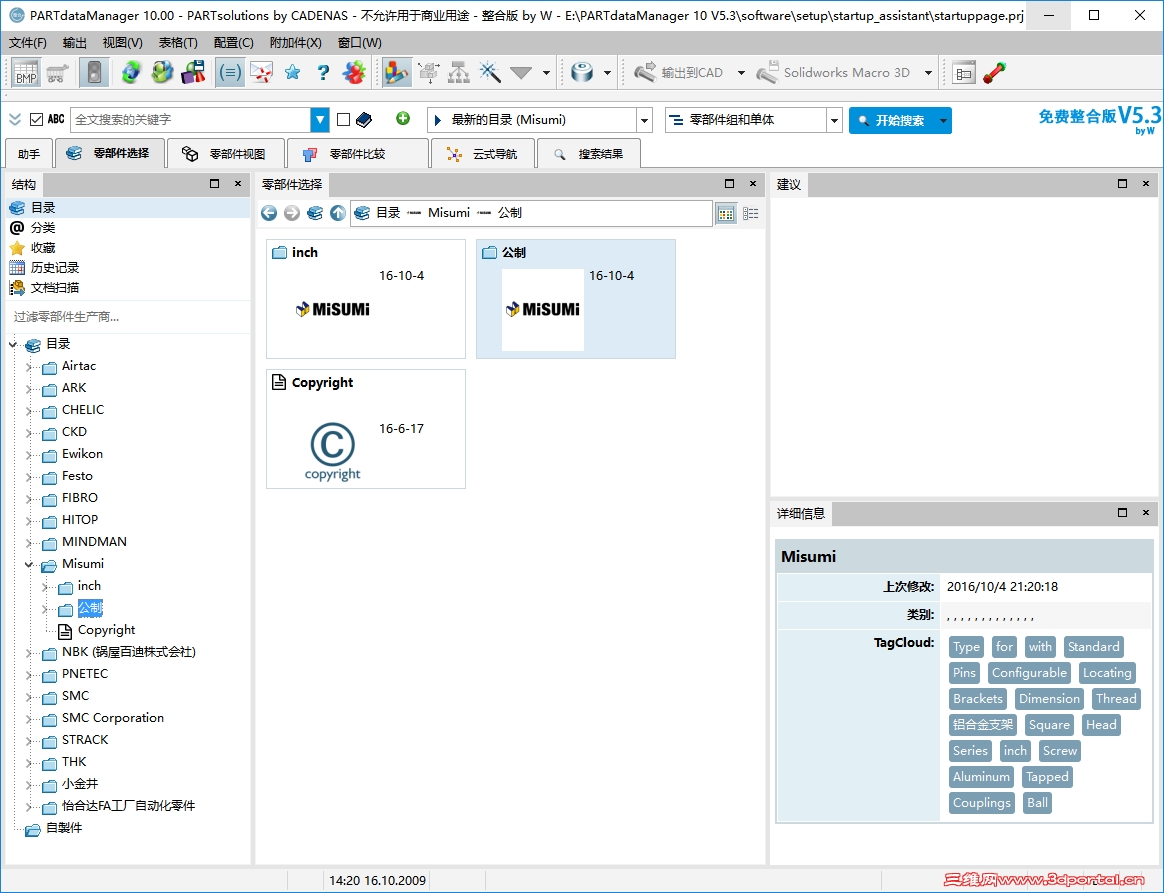The width and height of the screenshot is (1164, 893).
Task: Expand the Airtac tree node
Action: click(29, 367)
